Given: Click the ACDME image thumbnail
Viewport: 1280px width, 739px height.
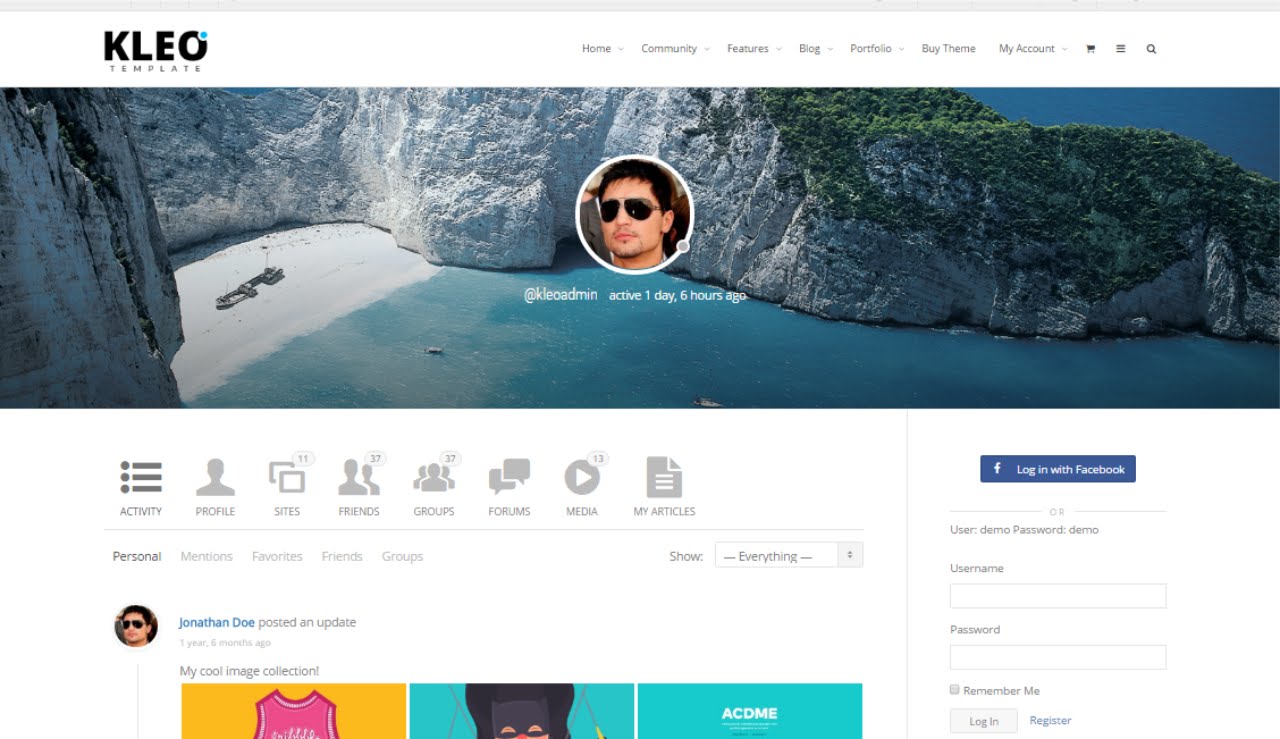Looking at the screenshot, I should click(x=748, y=711).
